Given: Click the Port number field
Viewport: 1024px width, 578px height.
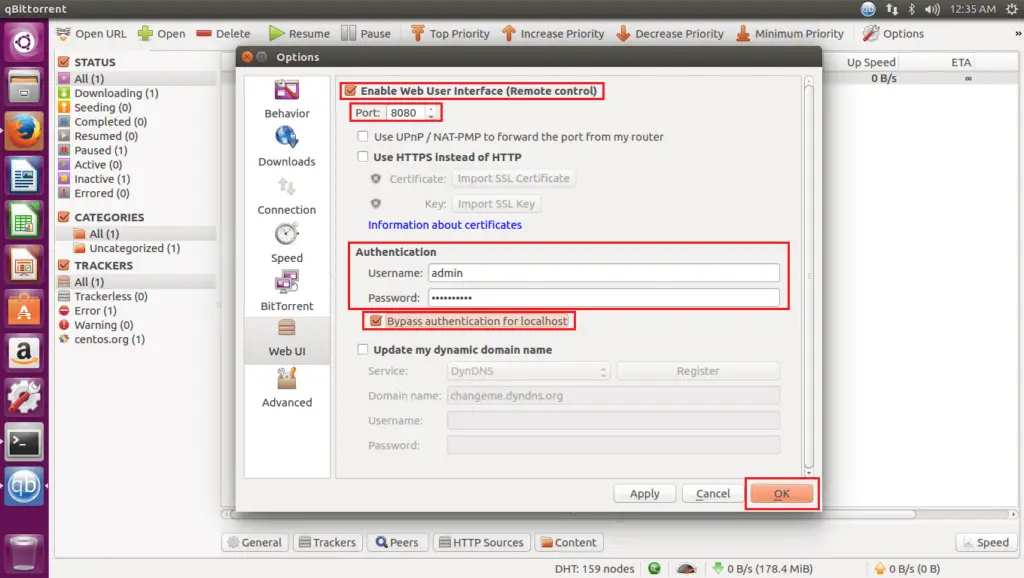Looking at the screenshot, I should tap(406, 112).
